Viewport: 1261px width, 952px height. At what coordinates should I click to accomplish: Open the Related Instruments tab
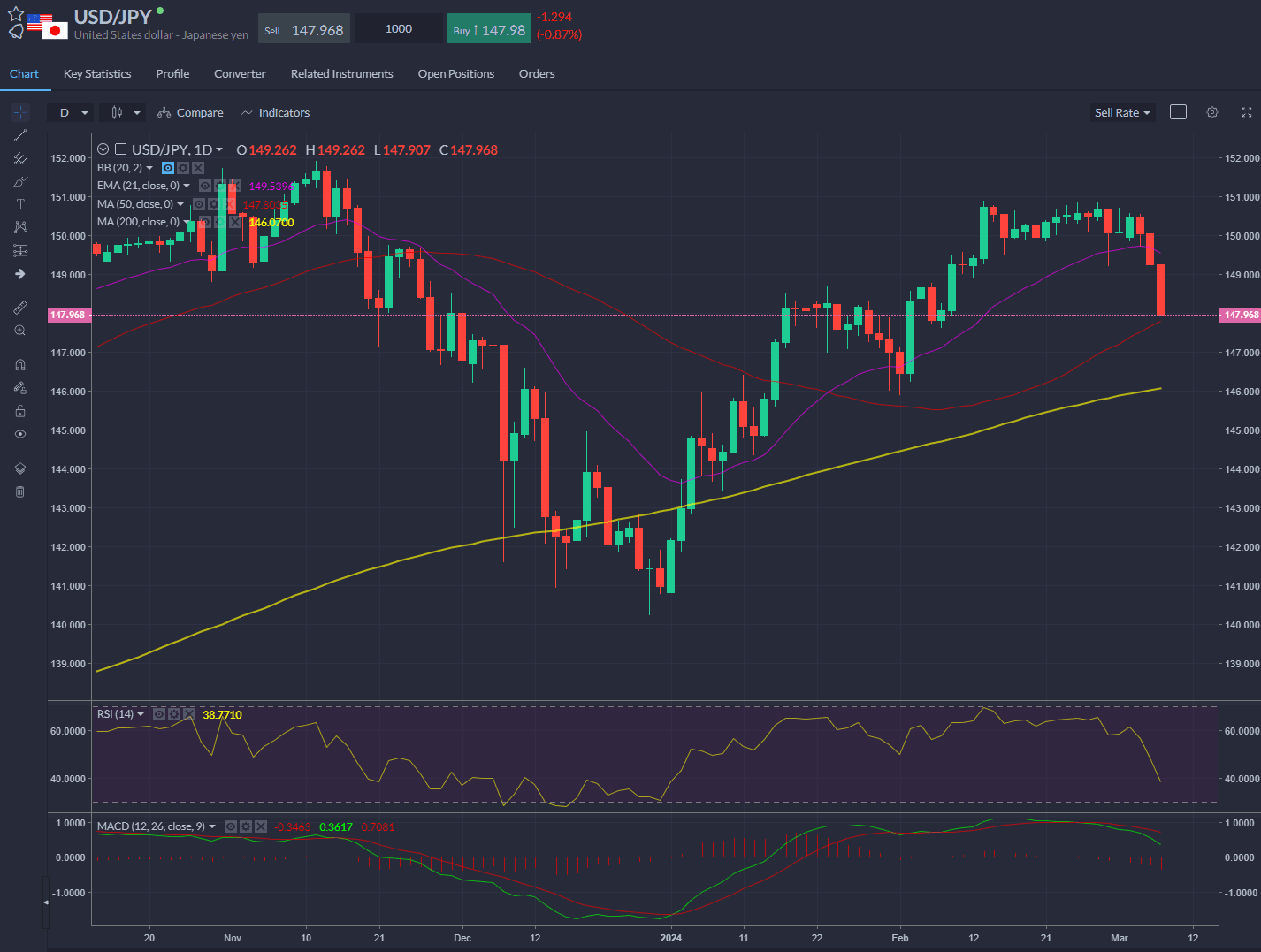[341, 73]
